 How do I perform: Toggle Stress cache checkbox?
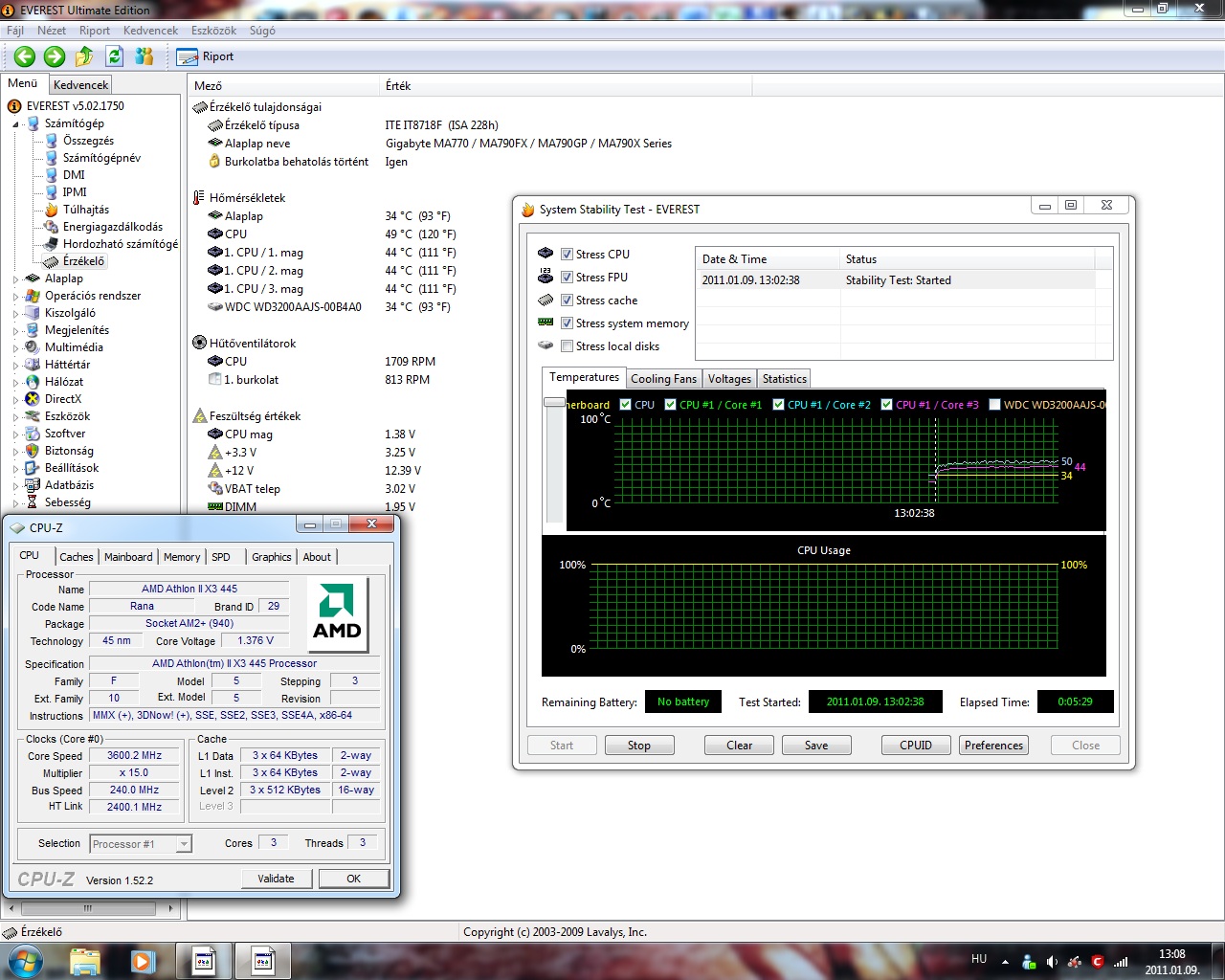tap(568, 300)
